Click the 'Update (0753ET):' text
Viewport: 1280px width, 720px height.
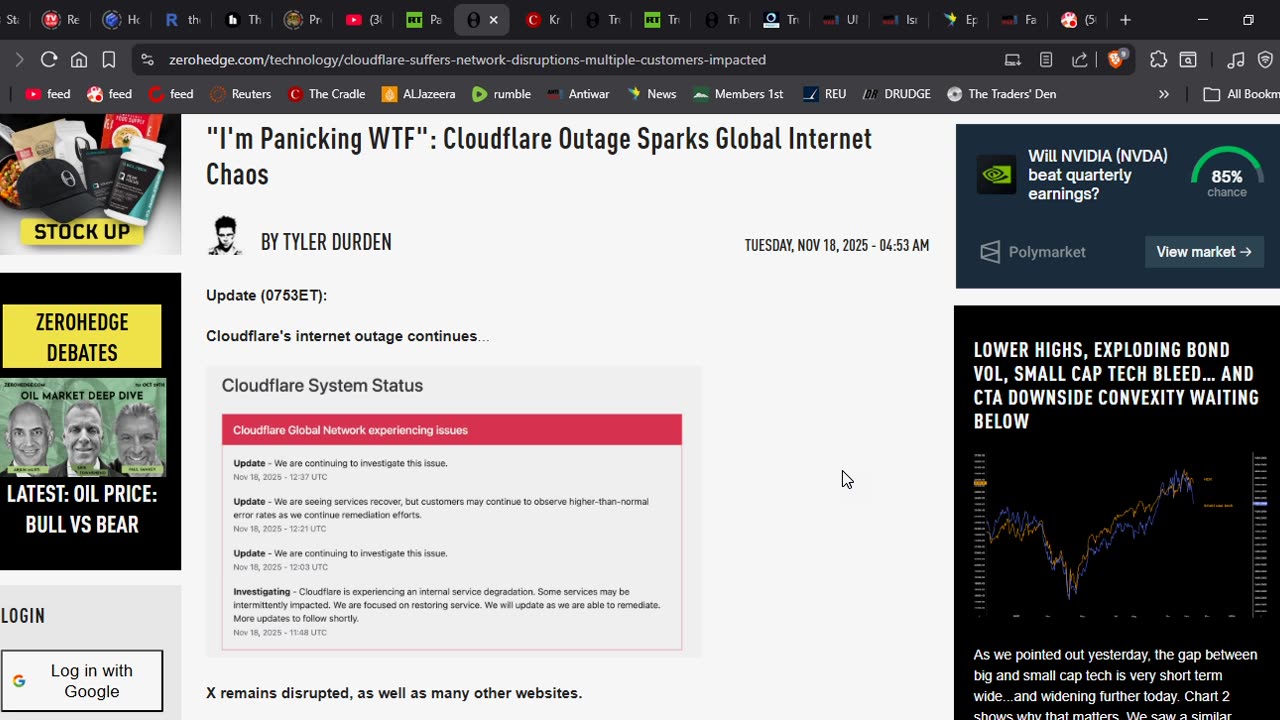pos(266,295)
